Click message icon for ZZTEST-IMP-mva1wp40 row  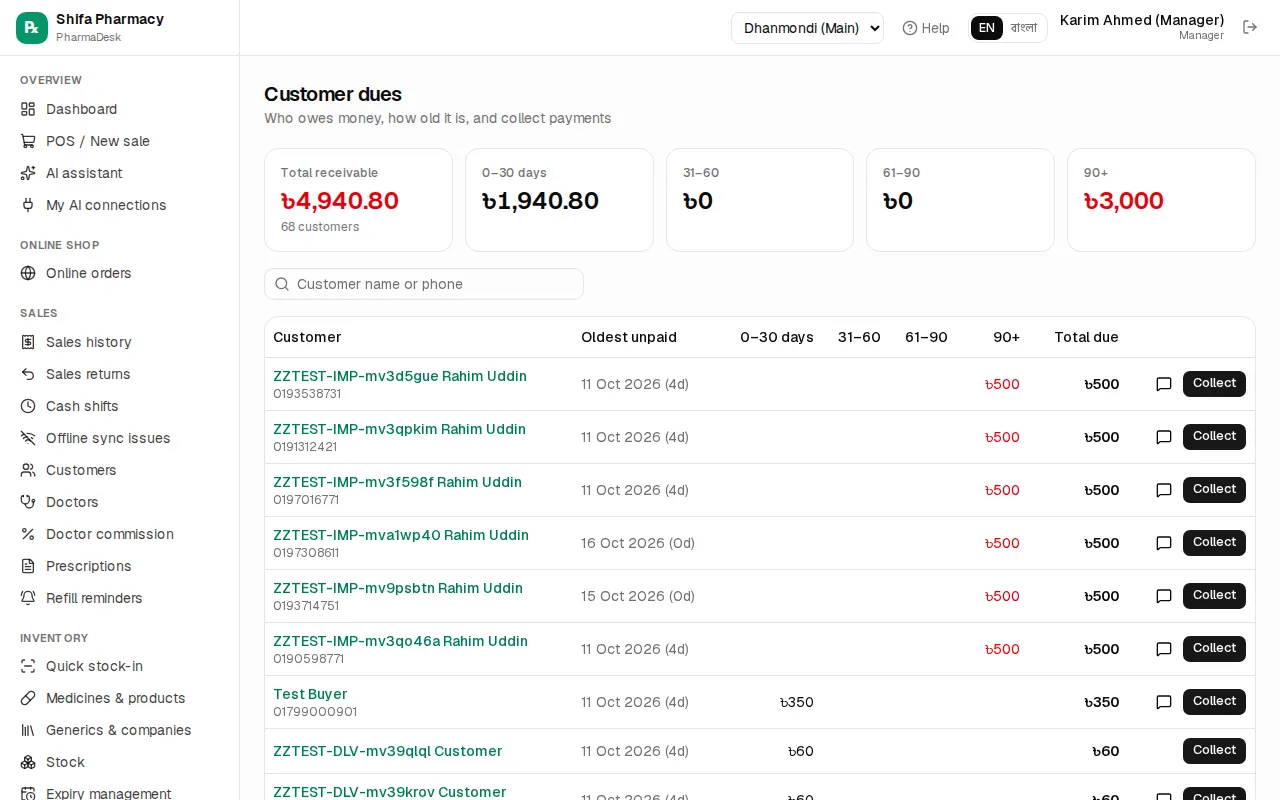tap(1164, 543)
